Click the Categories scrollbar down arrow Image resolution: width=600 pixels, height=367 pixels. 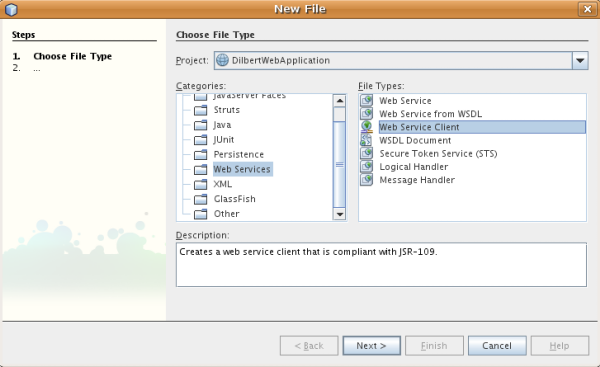click(339, 214)
